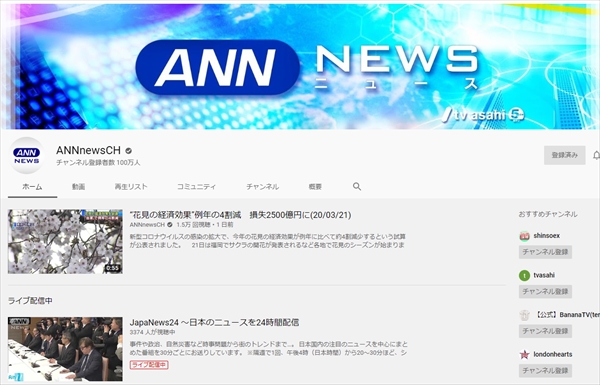Click the 【公式】BananaTV channel name
This screenshot has height=385, width=600.
[x=567, y=315]
